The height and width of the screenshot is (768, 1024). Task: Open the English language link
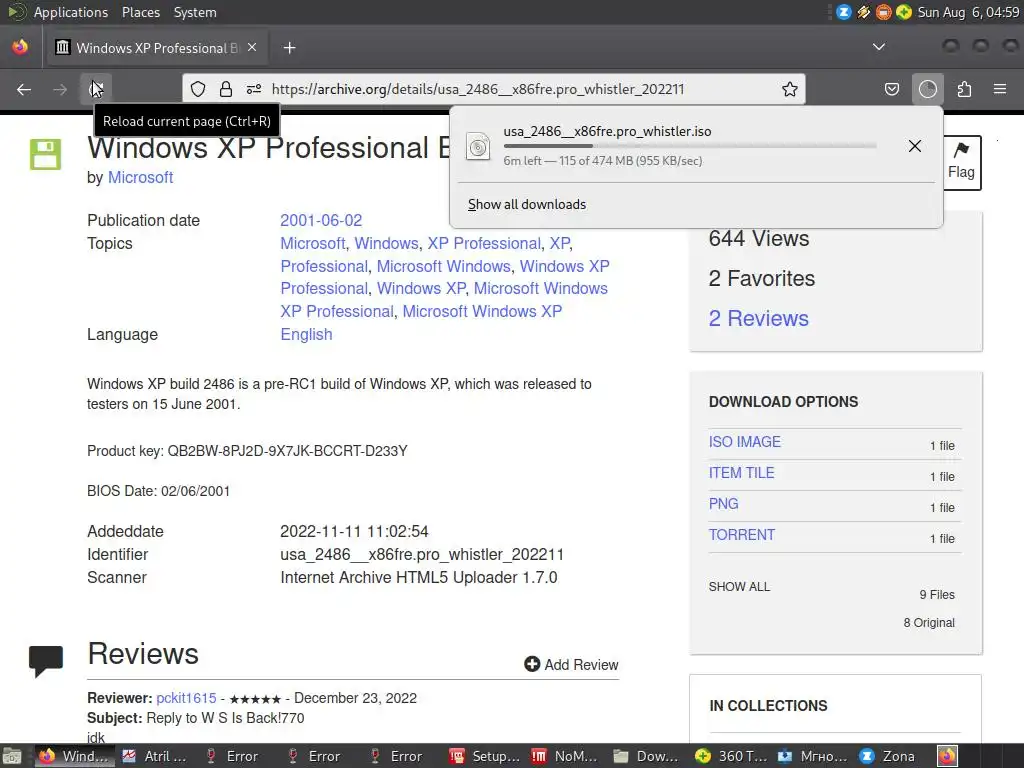(306, 334)
